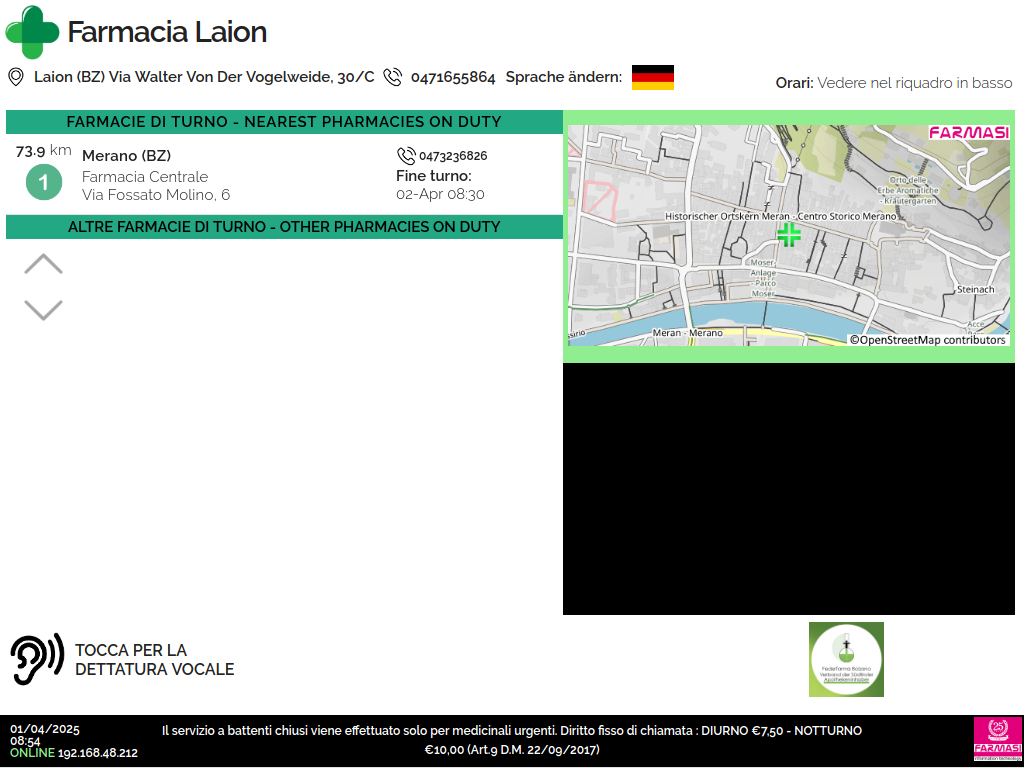Screen dimensions: 1024x768
Task: Switch language using the German flag
Action: (x=652, y=77)
